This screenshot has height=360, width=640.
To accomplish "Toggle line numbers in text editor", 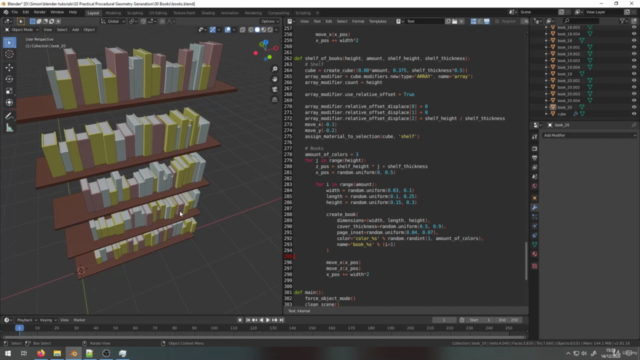I will pos(473,21).
